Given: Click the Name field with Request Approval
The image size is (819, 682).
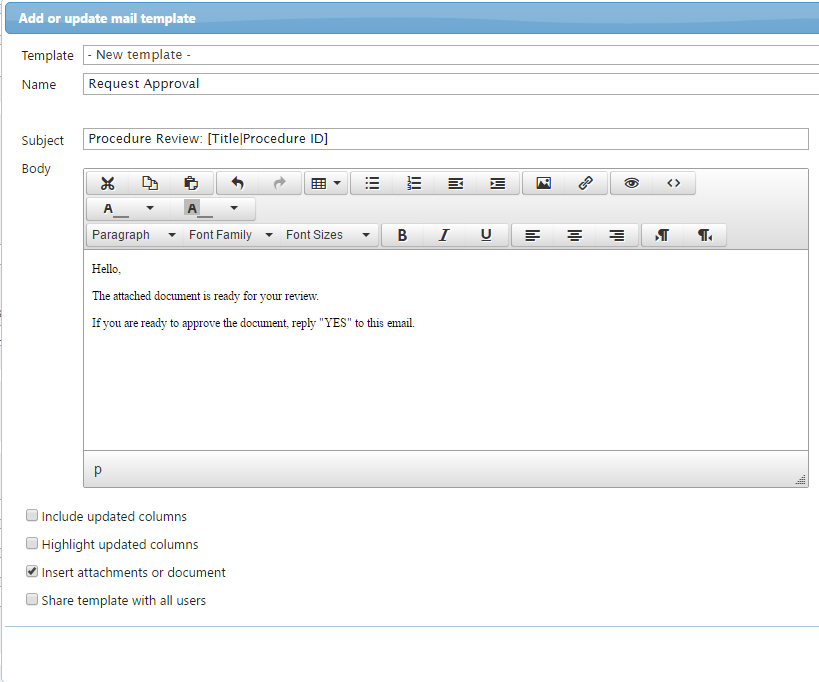Looking at the screenshot, I should point(451,84).
